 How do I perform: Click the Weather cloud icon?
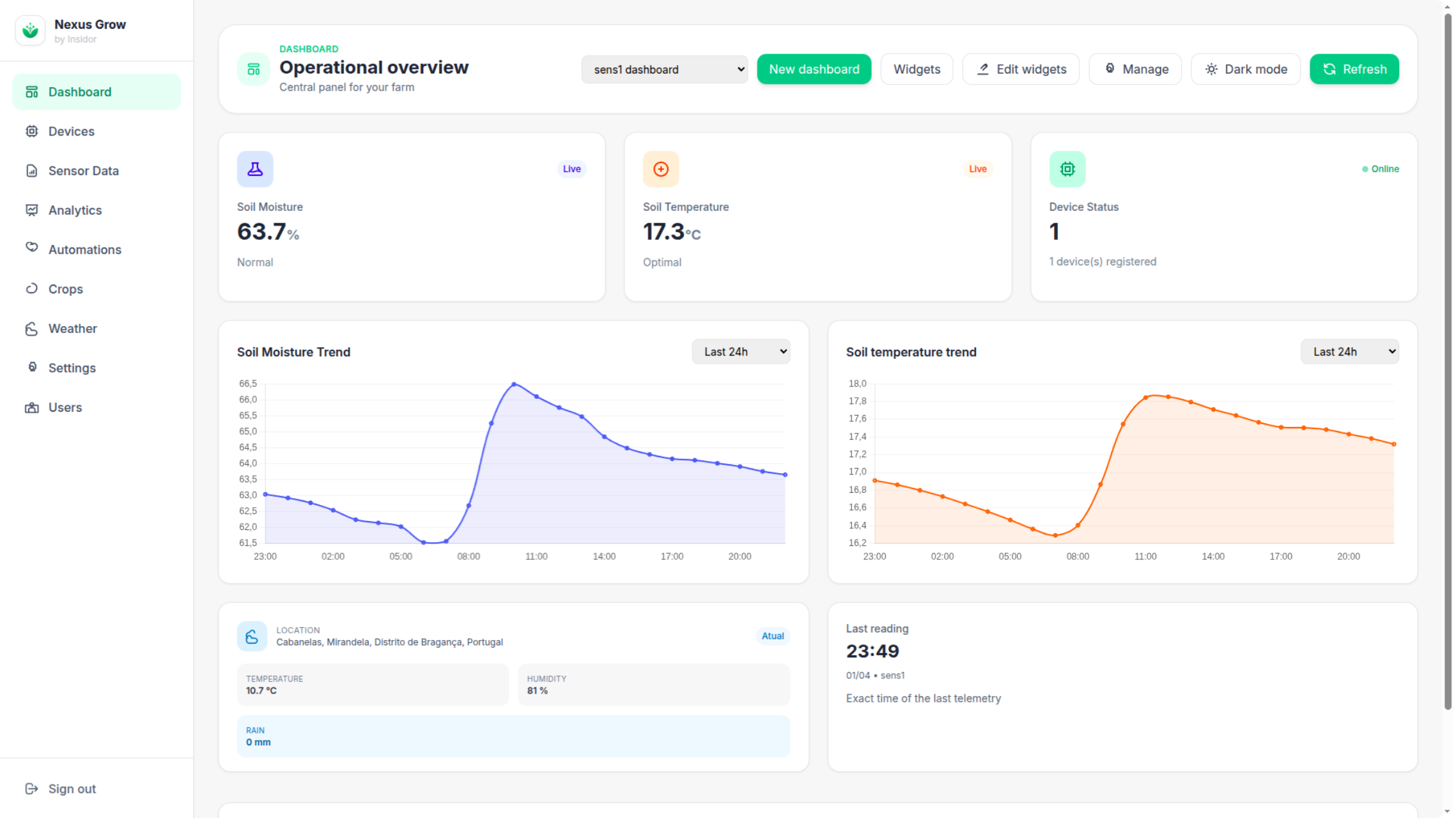(32, 328)
